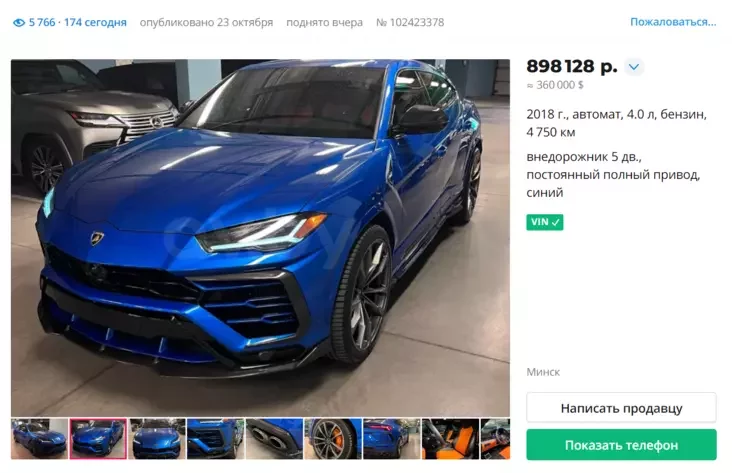Click the green VIN verified badge
The image size is (732, 473).
(x=544, y=222)
